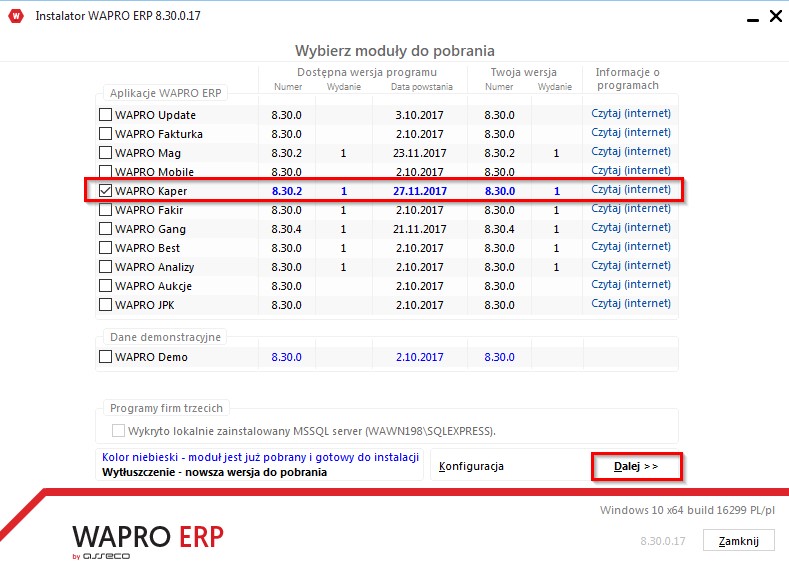Open Czytaj (internet) link for WAPRO Kaper

pos(631,190)
